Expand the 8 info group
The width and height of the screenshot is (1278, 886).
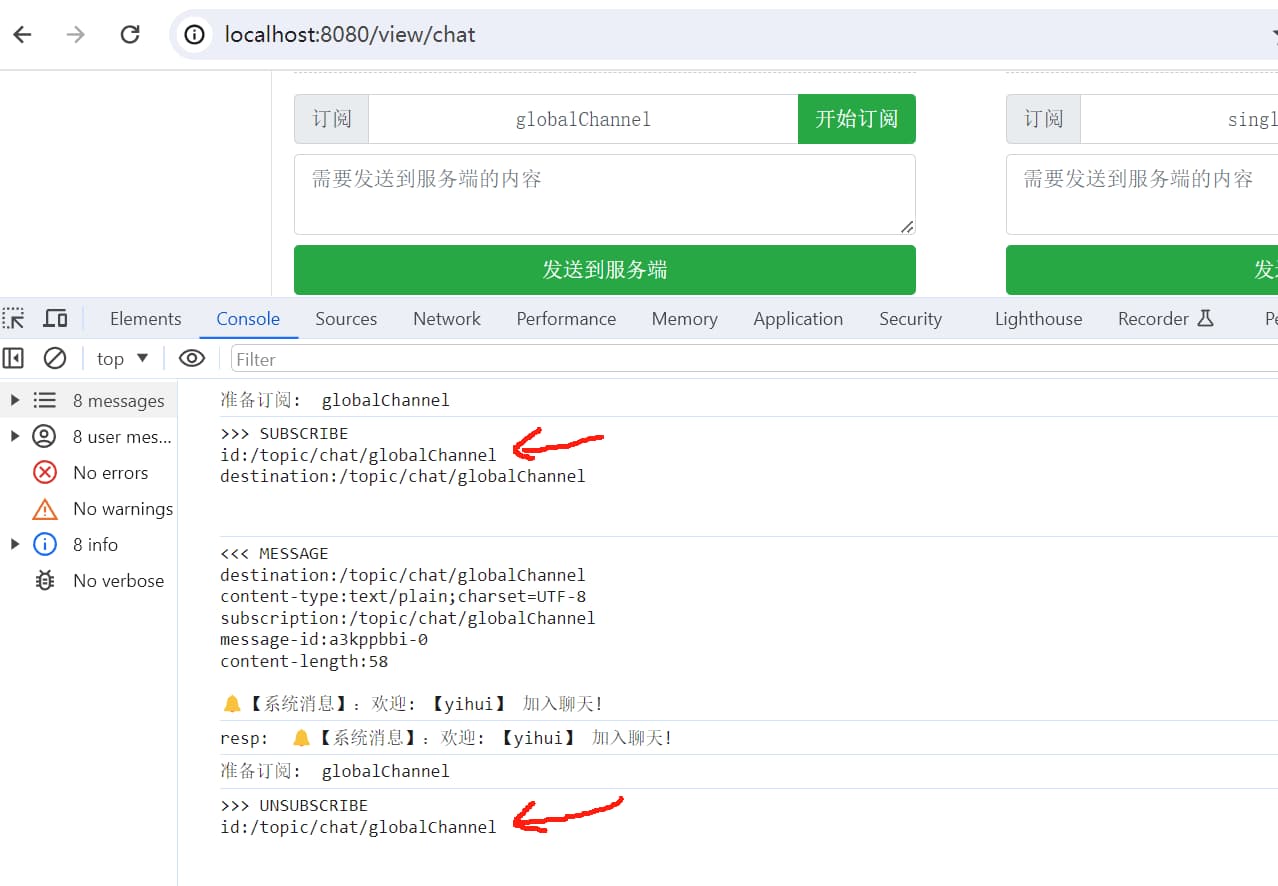pyautogui.click(x=15, y=544)
